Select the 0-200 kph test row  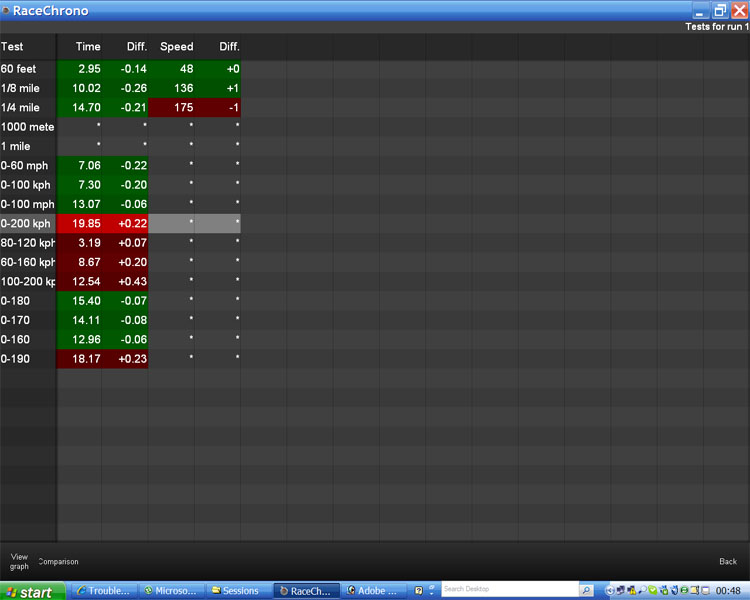[27, 224]
